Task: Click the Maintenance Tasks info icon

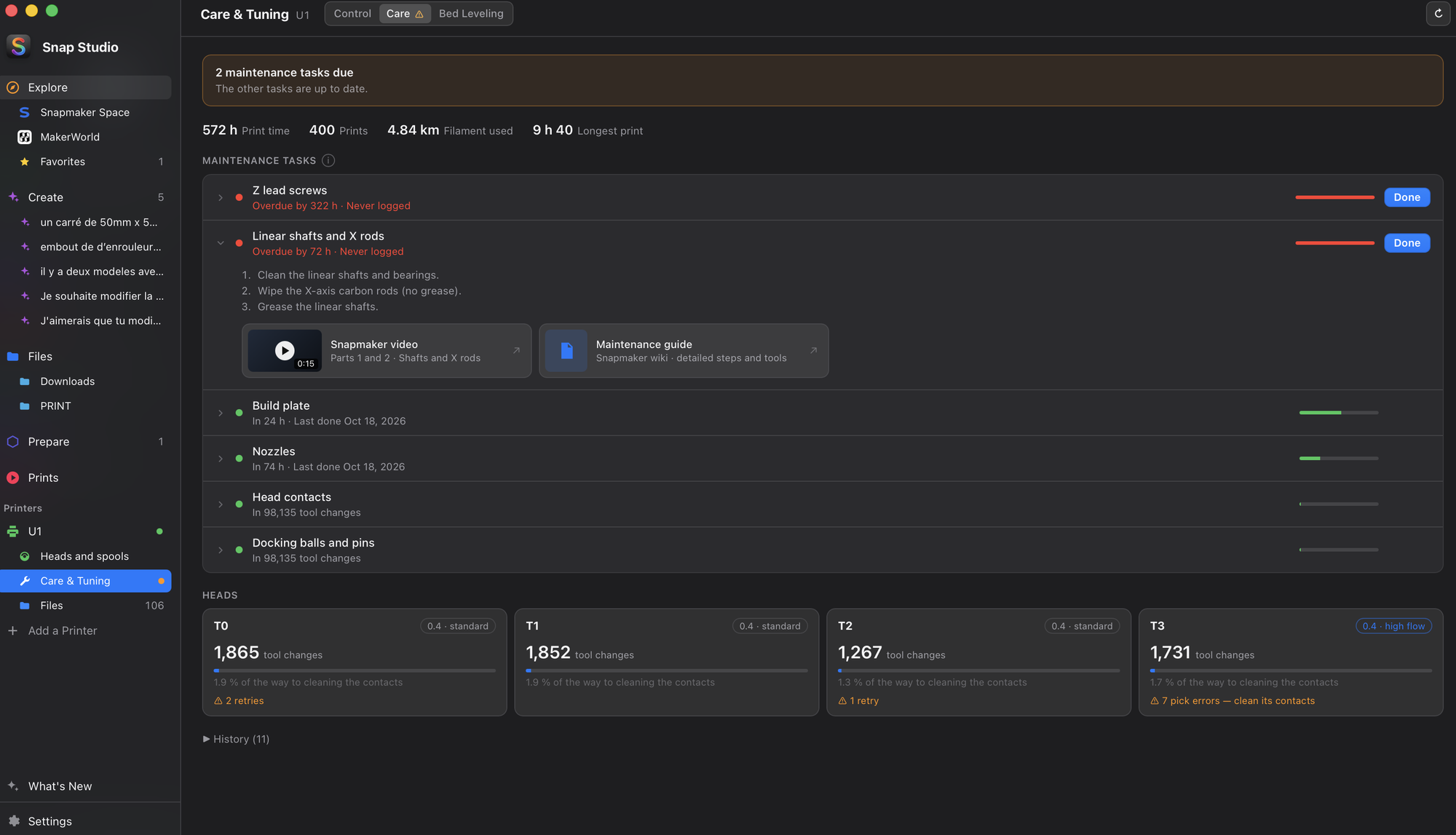Action: (x=328, y=160)
